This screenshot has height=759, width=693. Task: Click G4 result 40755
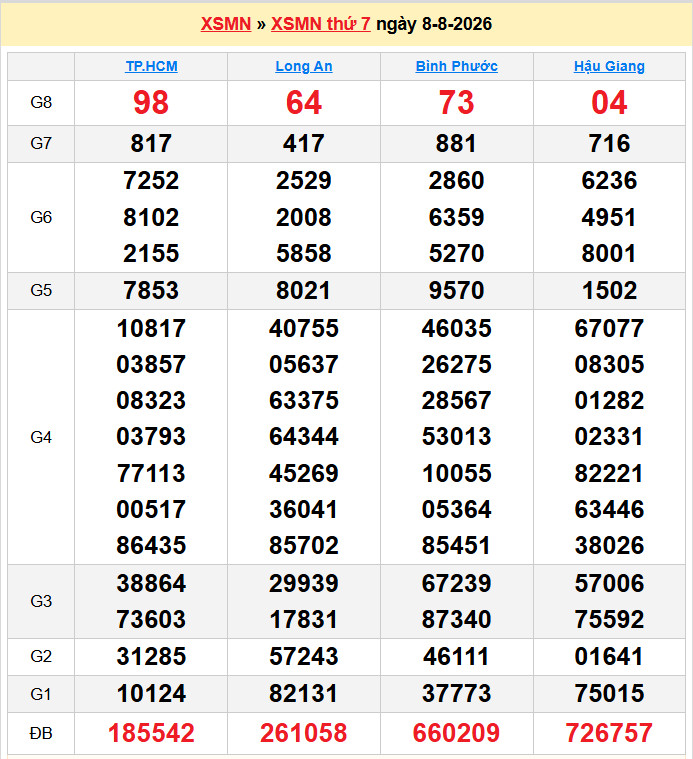coord(304,328)
